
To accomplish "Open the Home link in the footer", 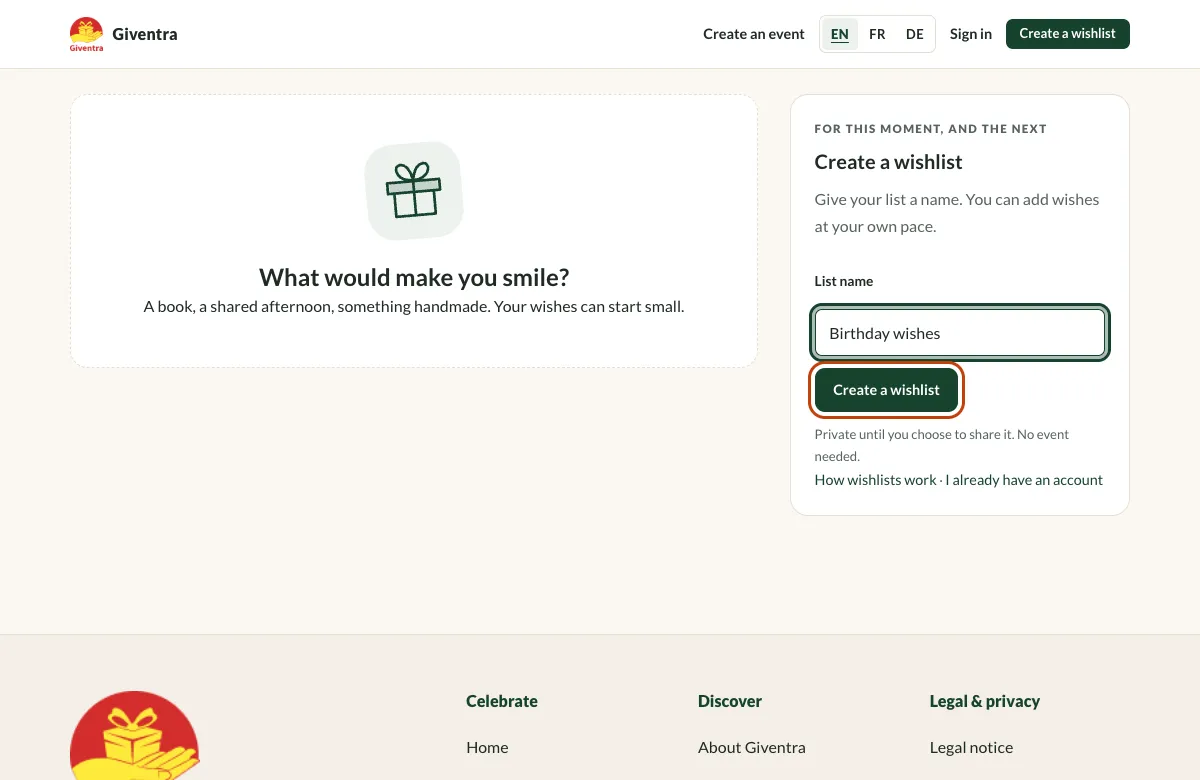I will tap(487, 747).
